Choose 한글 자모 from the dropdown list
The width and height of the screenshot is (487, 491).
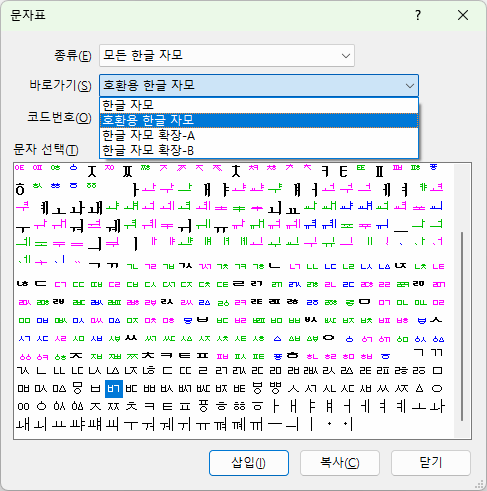(x=259, y=105)
